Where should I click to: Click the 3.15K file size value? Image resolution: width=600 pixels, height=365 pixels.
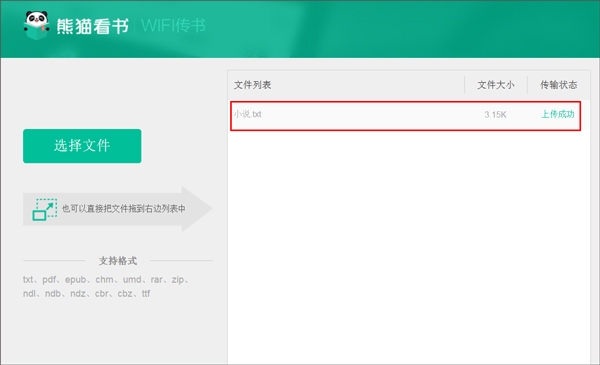(x=495, y=114)
